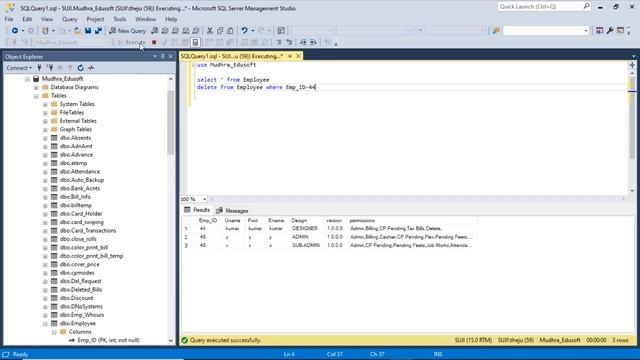Stop the executing query with red square
Screen dimensions: 640x360
(x=154, y=42)
